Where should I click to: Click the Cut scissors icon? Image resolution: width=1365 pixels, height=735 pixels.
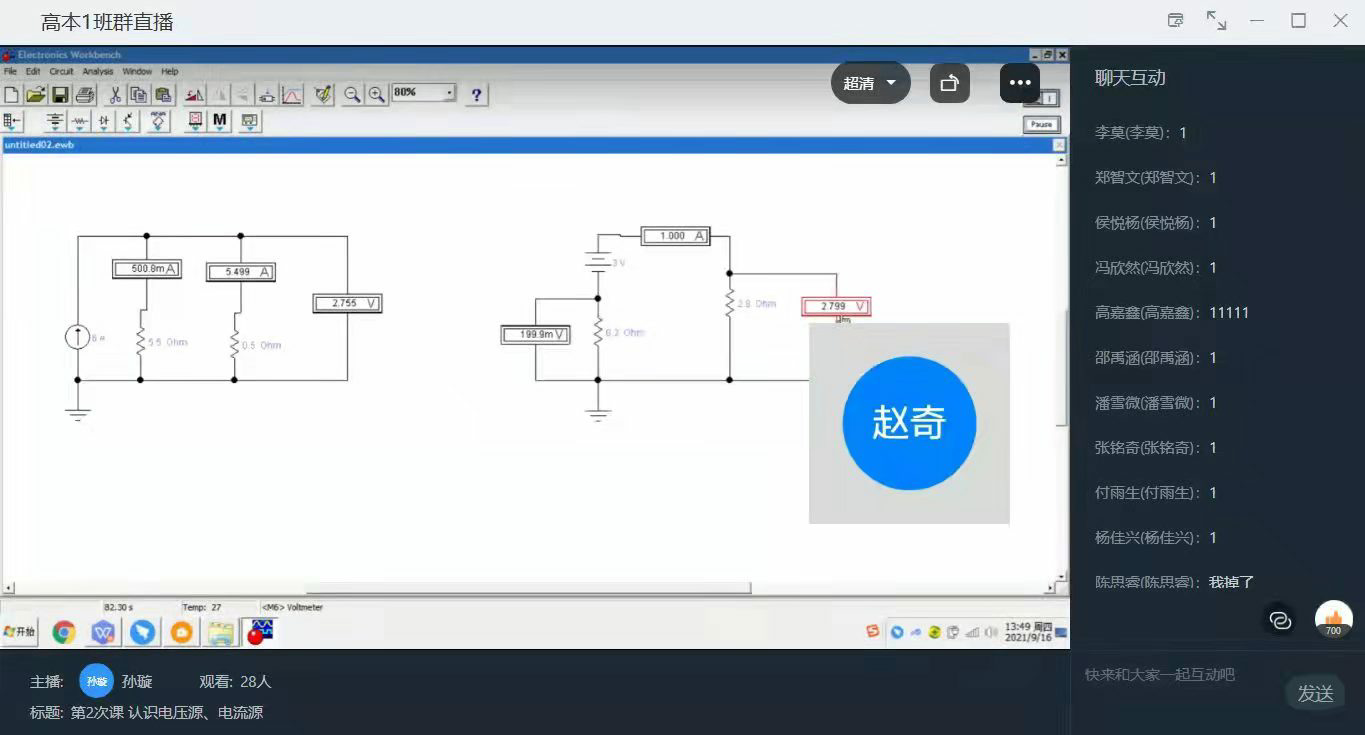[115, 95]
